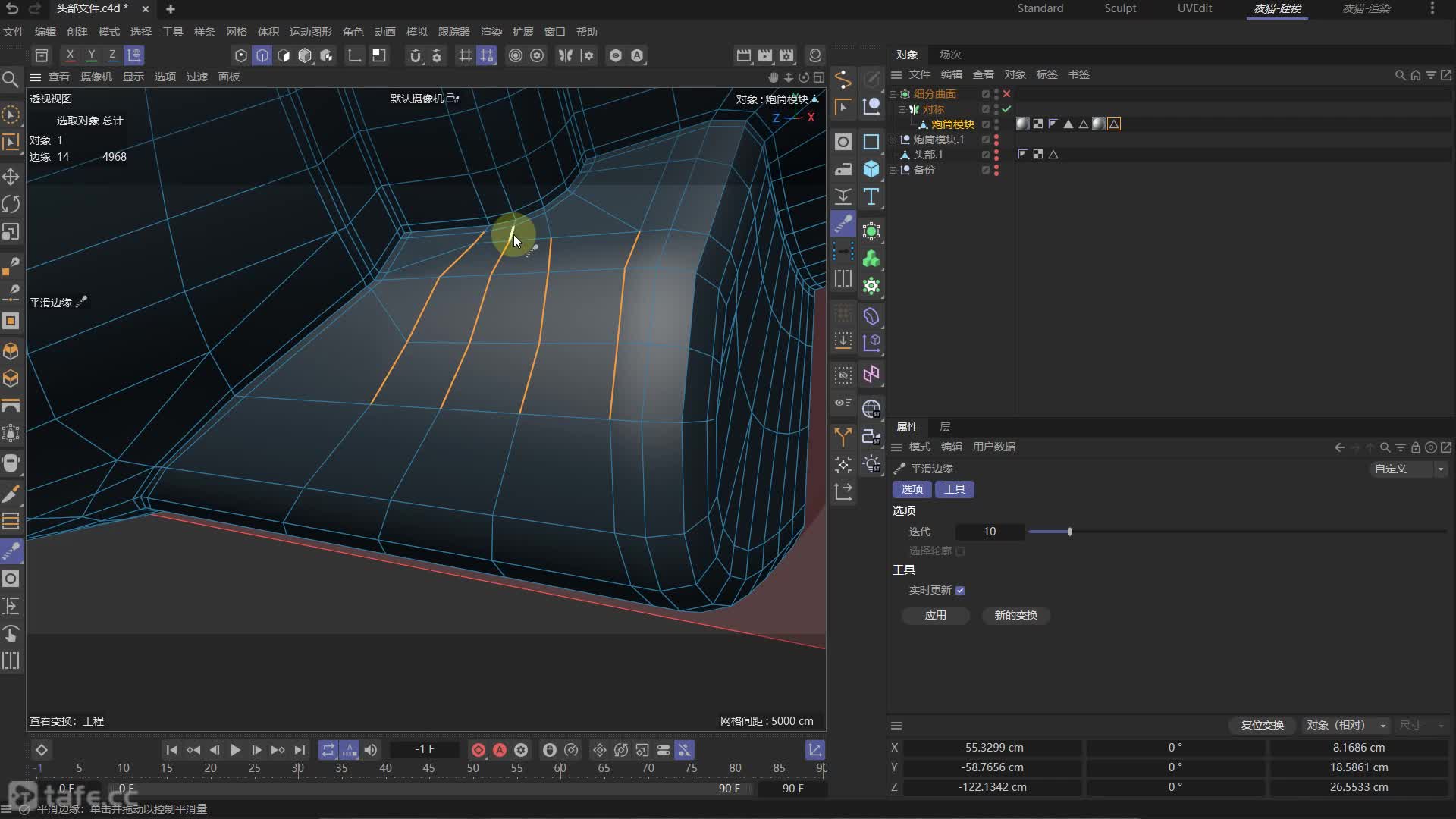Switch to the Sculpt layout
This screenshot has width=1456, height=819.
1120,8
